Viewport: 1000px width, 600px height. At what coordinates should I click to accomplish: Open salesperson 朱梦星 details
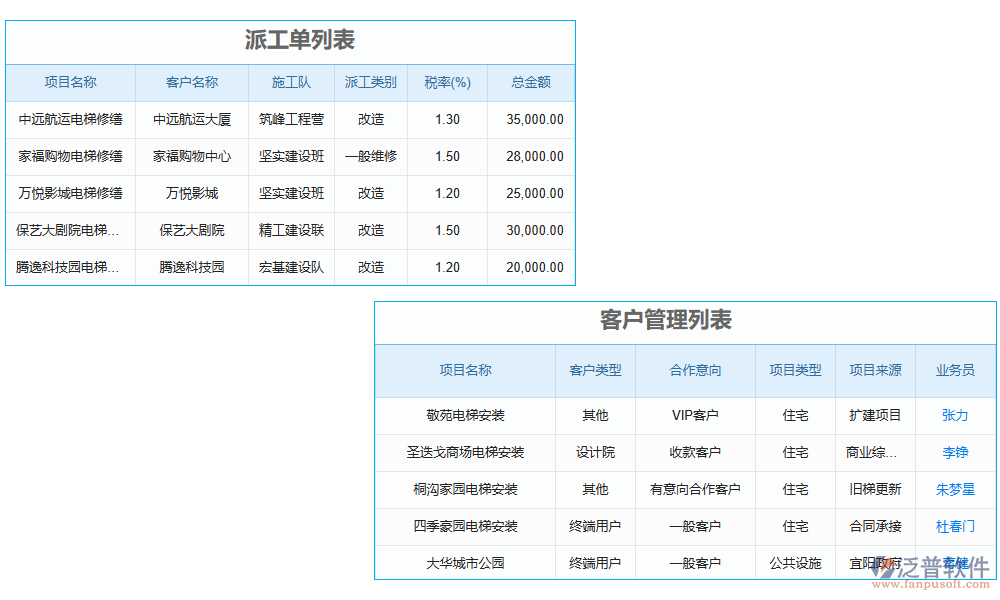point(954,489)
